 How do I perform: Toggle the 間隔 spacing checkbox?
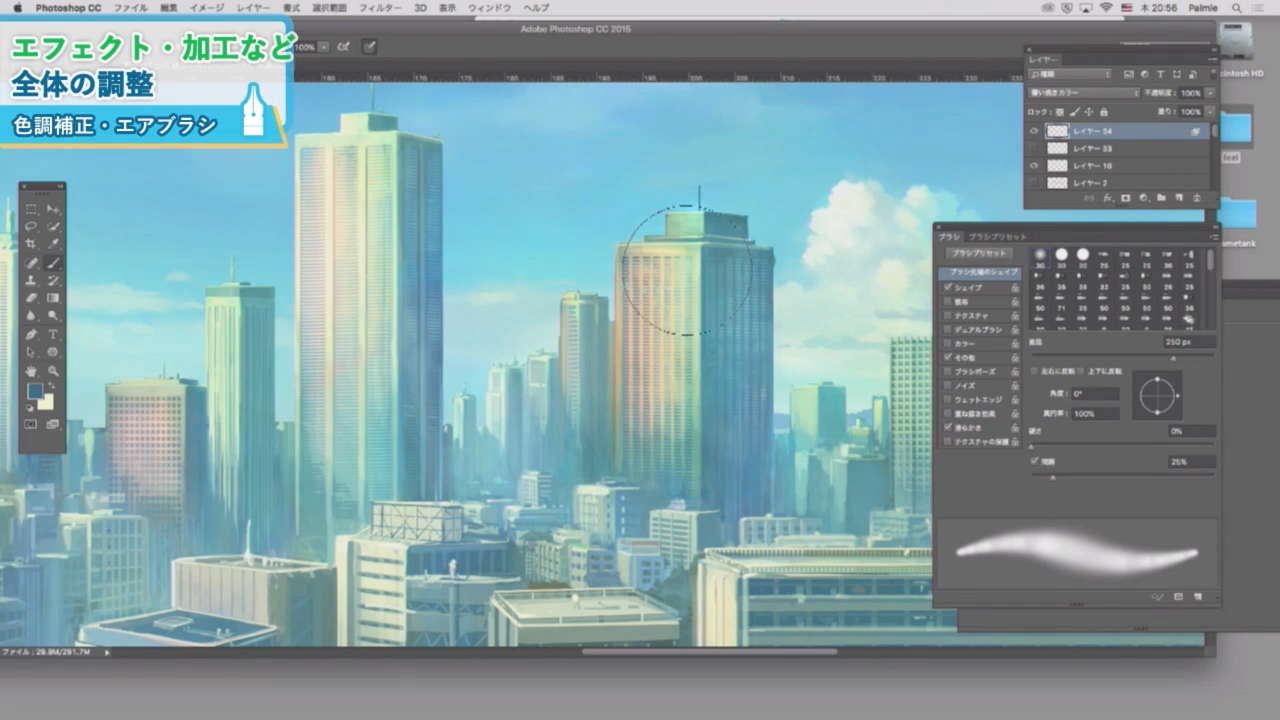pyautogui.click(x=1035, y=462)
